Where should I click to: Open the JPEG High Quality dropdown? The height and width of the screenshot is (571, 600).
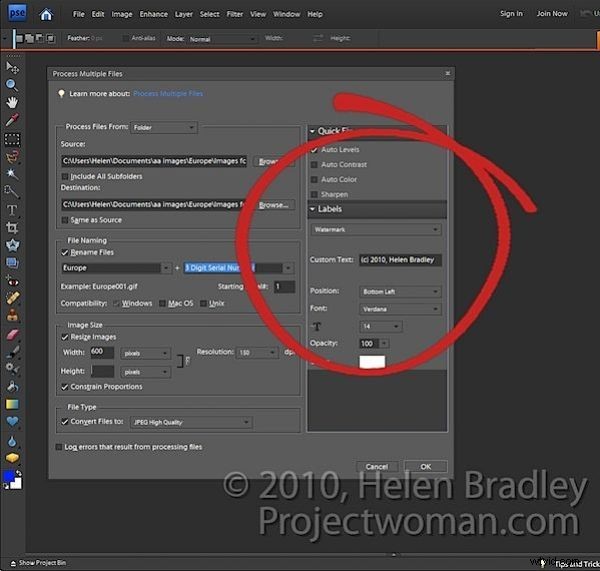point(191,422)
